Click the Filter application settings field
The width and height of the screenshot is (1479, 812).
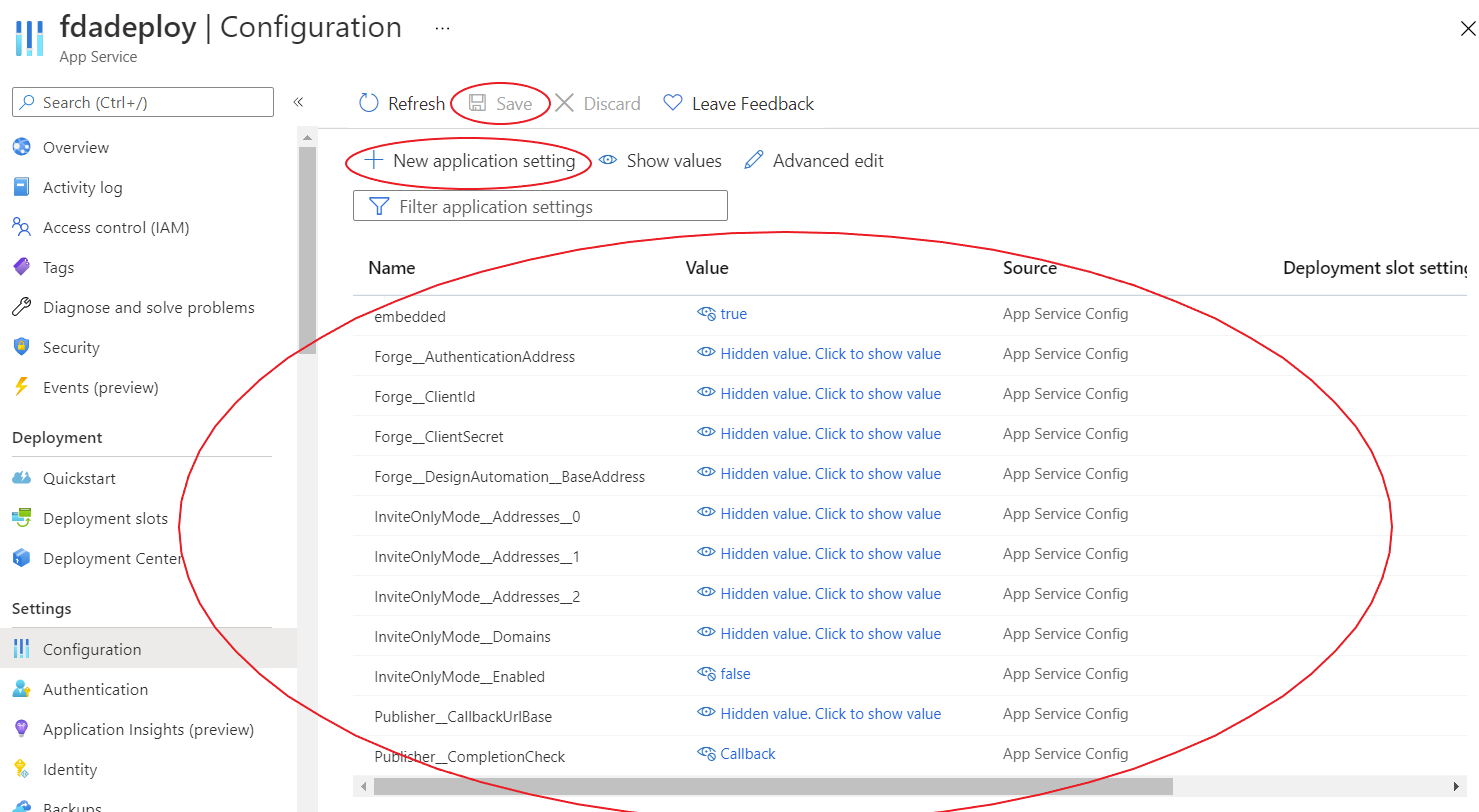coord(540,206)
